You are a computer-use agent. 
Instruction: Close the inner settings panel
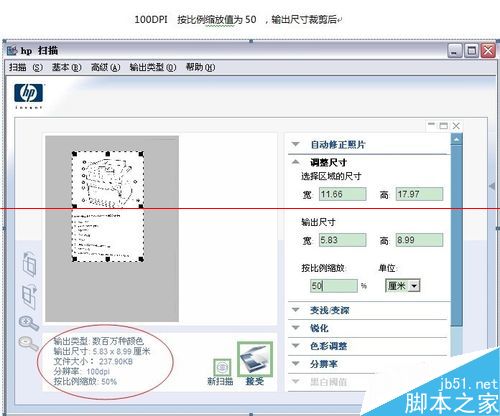pyautogui.click(x=456, y=125)
